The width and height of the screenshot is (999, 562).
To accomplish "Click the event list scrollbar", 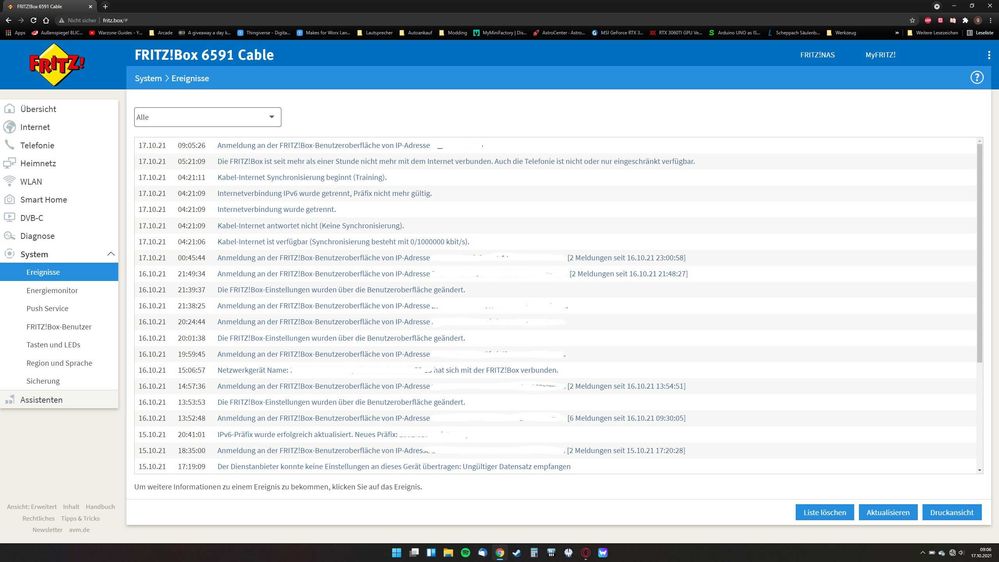I will click(979, 254).
